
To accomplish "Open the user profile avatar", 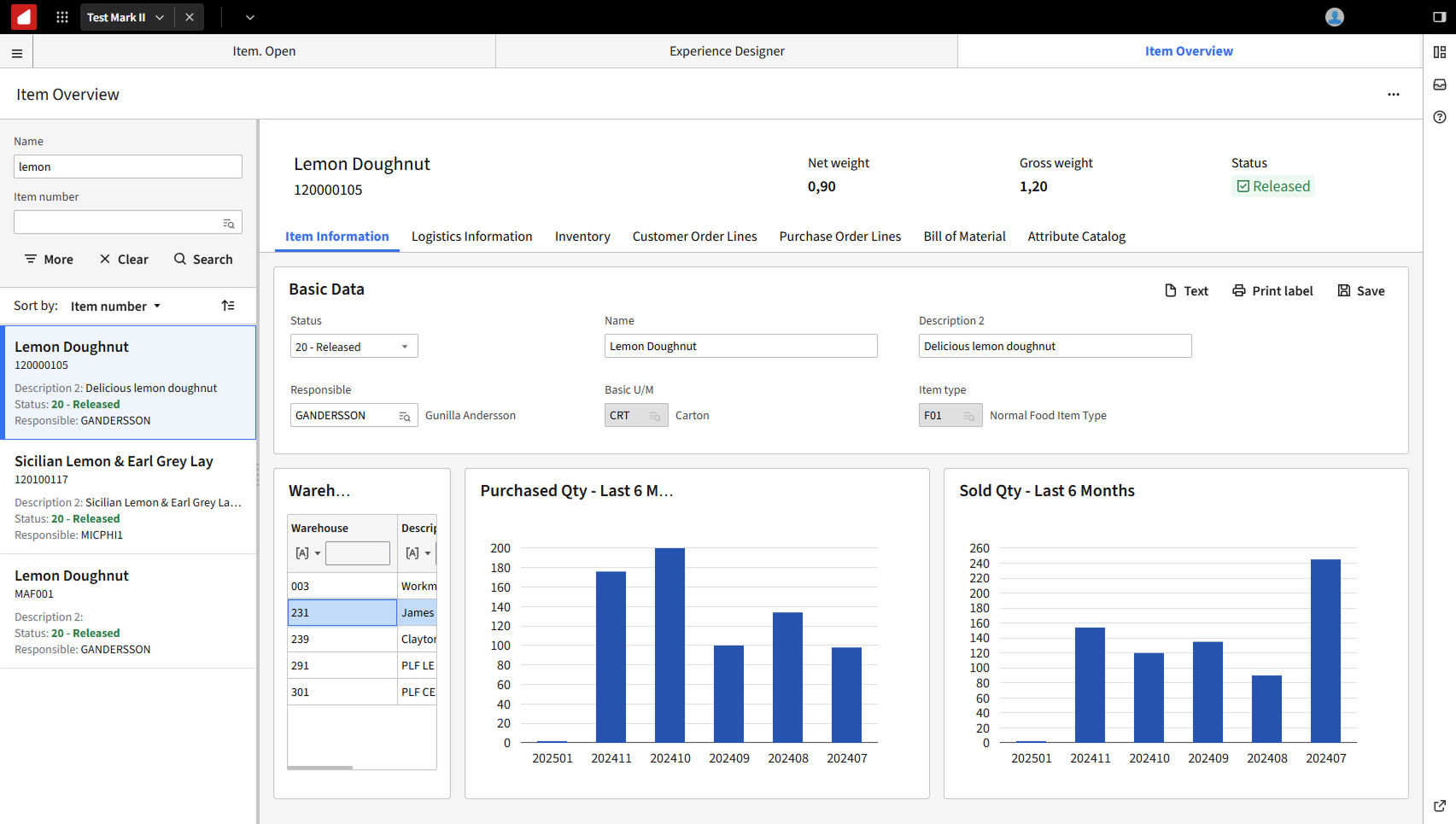I will click(1335, 17).
